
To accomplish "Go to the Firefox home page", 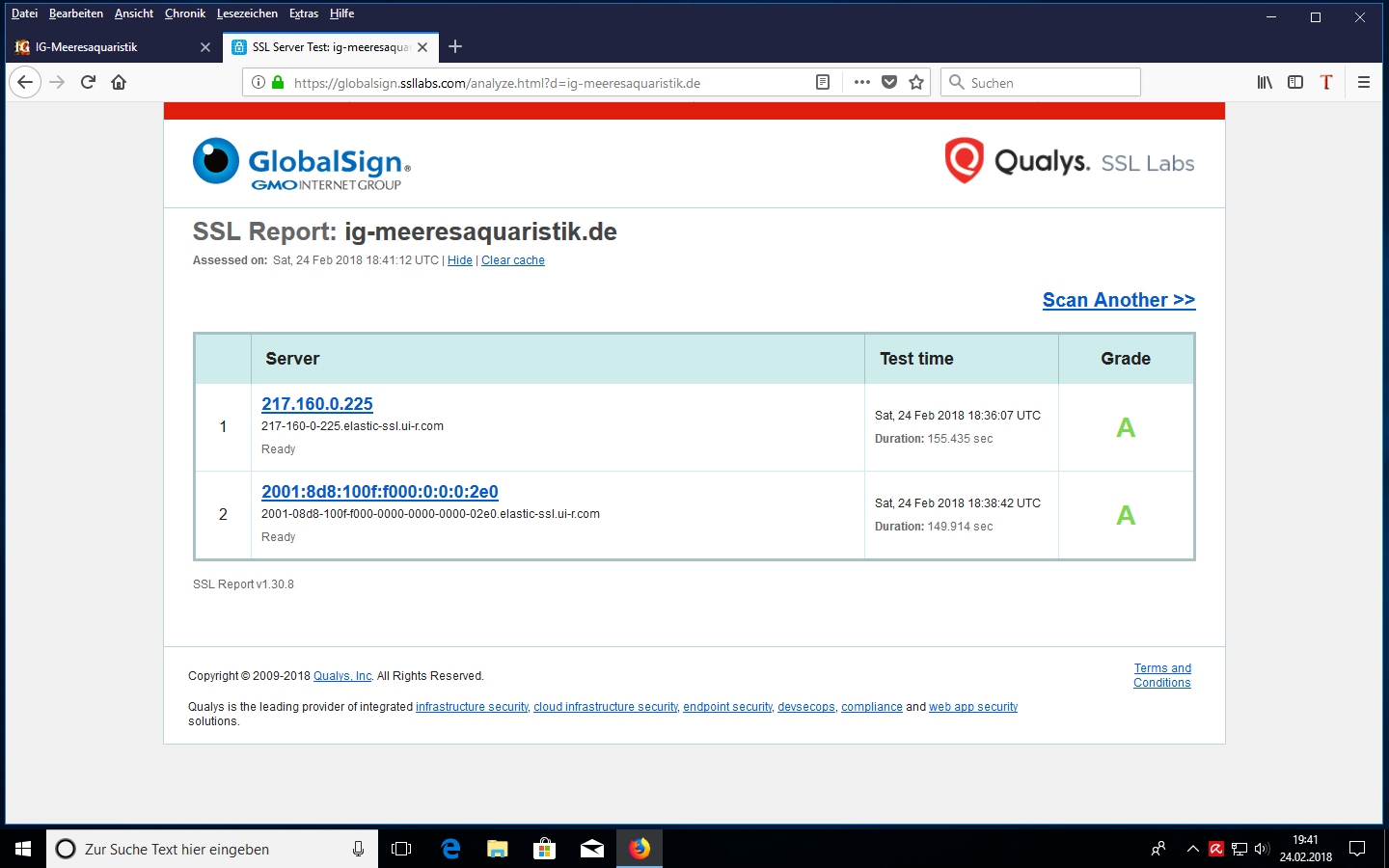I will click(119, 82).
